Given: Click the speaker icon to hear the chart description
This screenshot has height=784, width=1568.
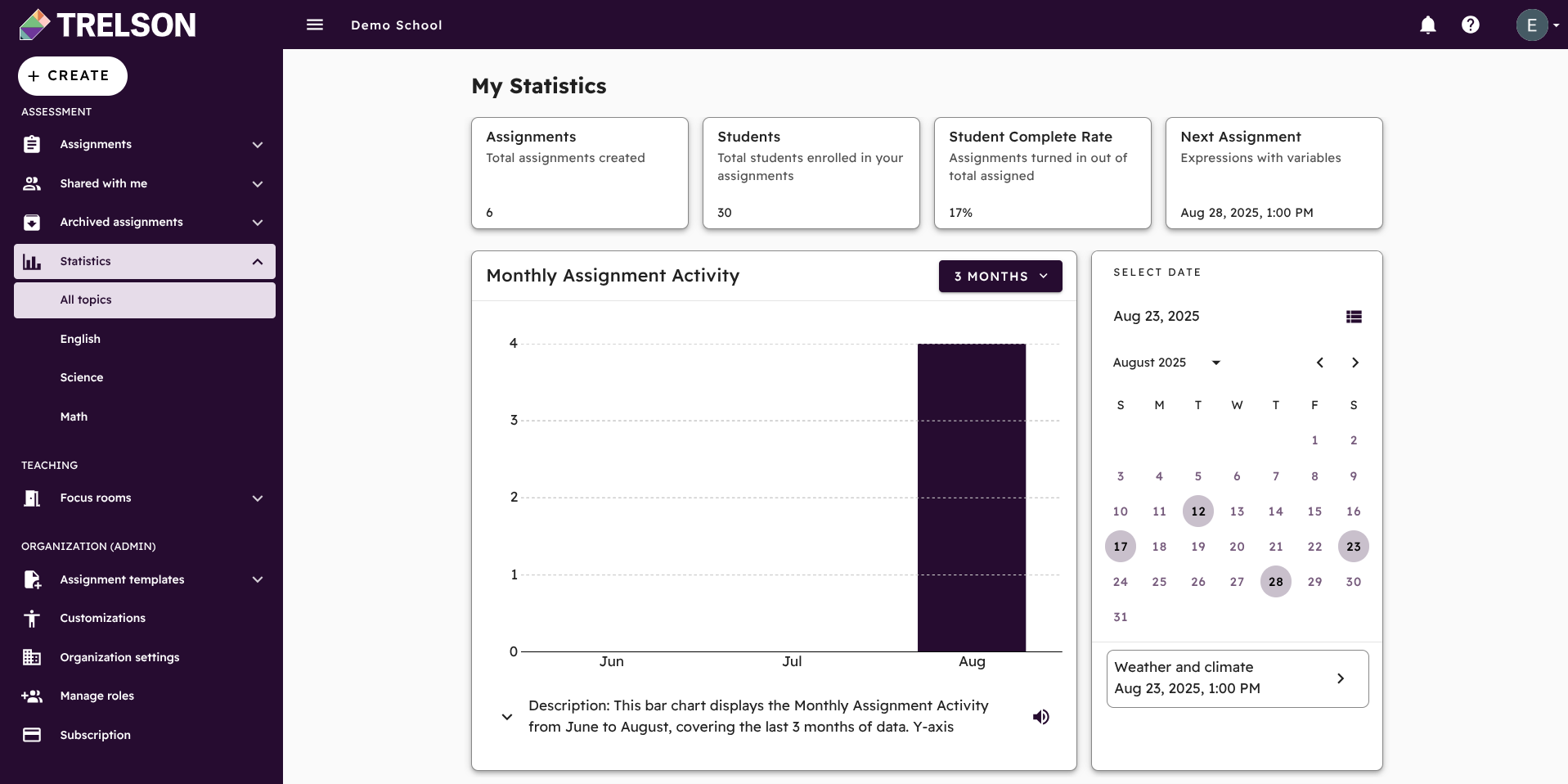Looking at the screenshot, I should click(1041, 716).
